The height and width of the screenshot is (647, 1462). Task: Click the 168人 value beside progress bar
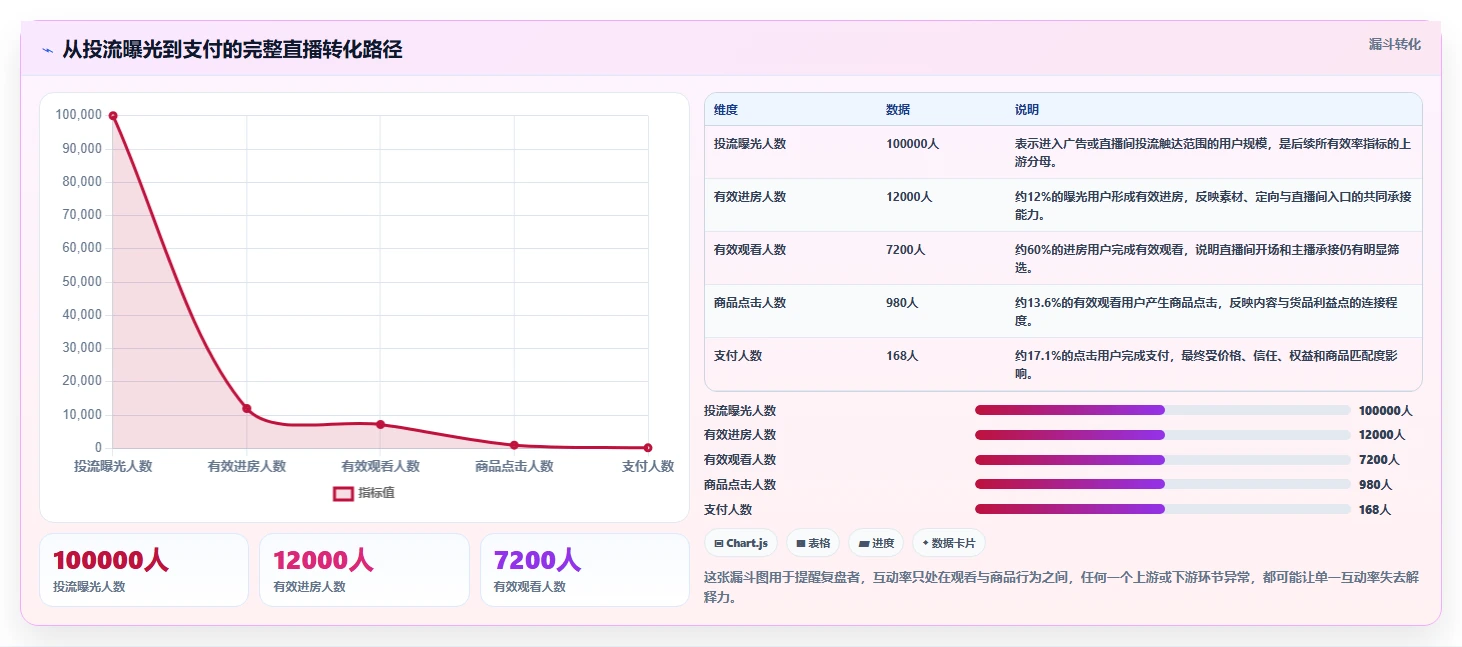(x=1375, y=509)
